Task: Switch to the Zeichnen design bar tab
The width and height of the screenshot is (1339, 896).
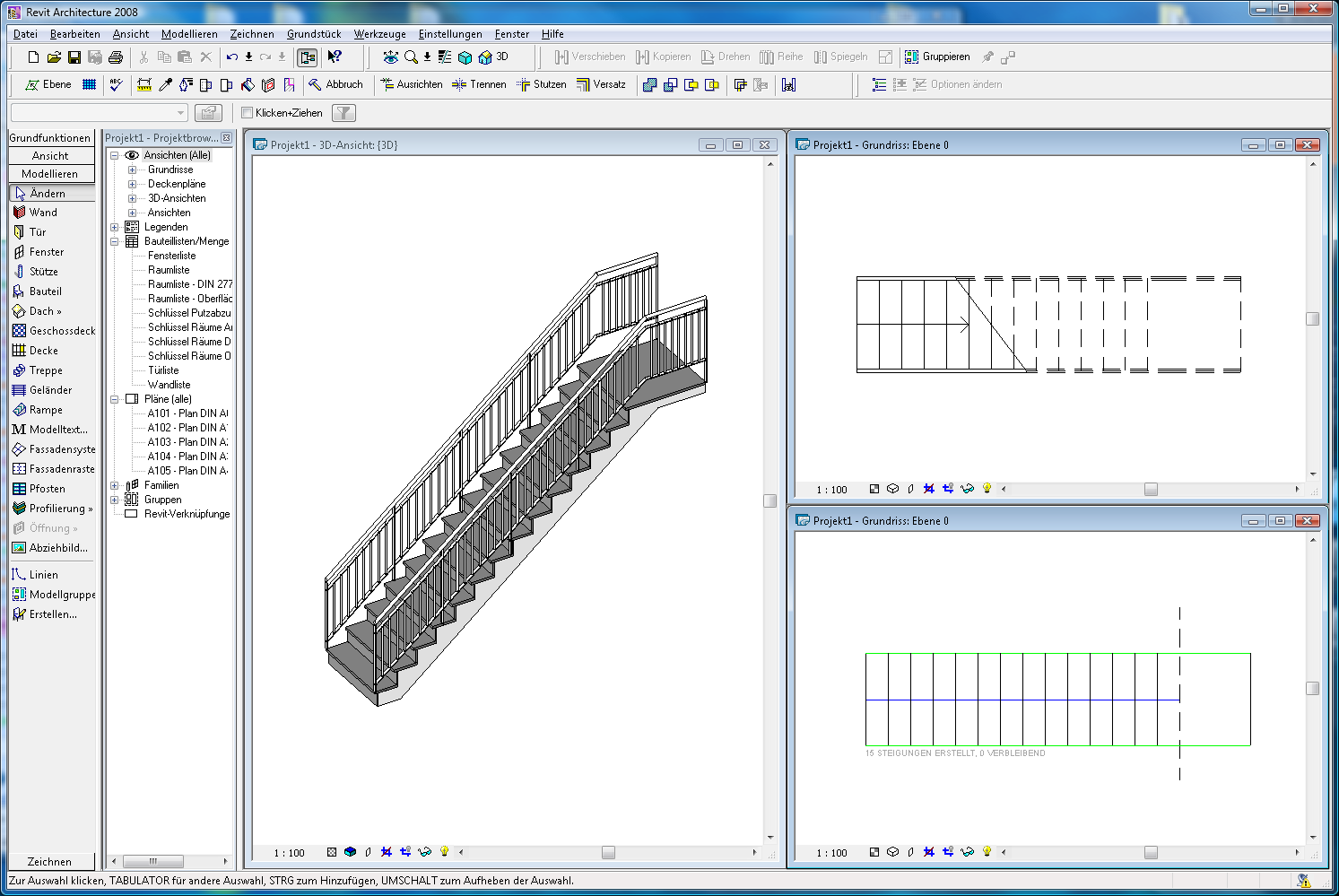Action: [x=51, y=861]
